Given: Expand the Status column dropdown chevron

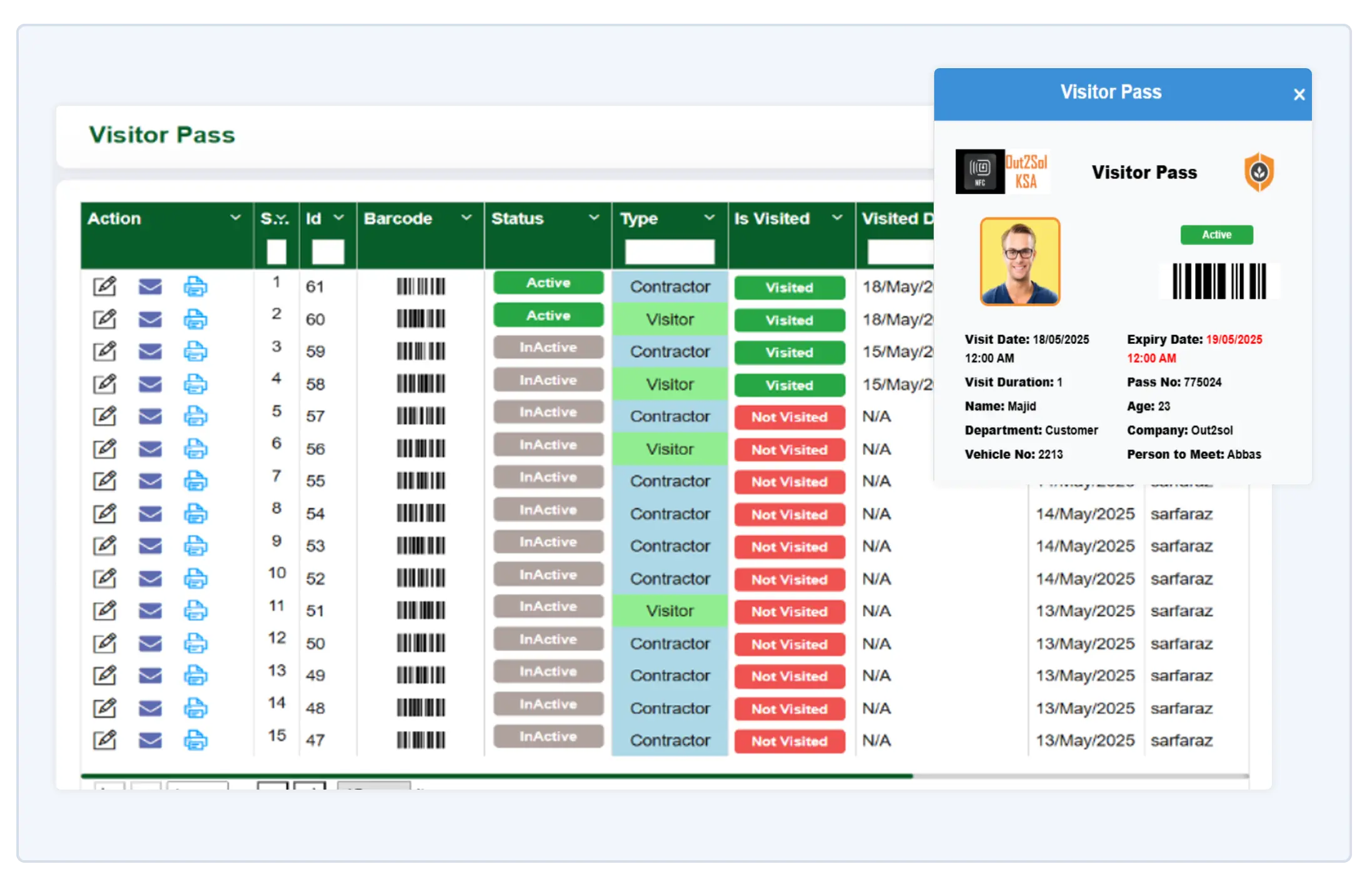Looking at the screenshot, I should pyautogui.click(x=593, y=218).
